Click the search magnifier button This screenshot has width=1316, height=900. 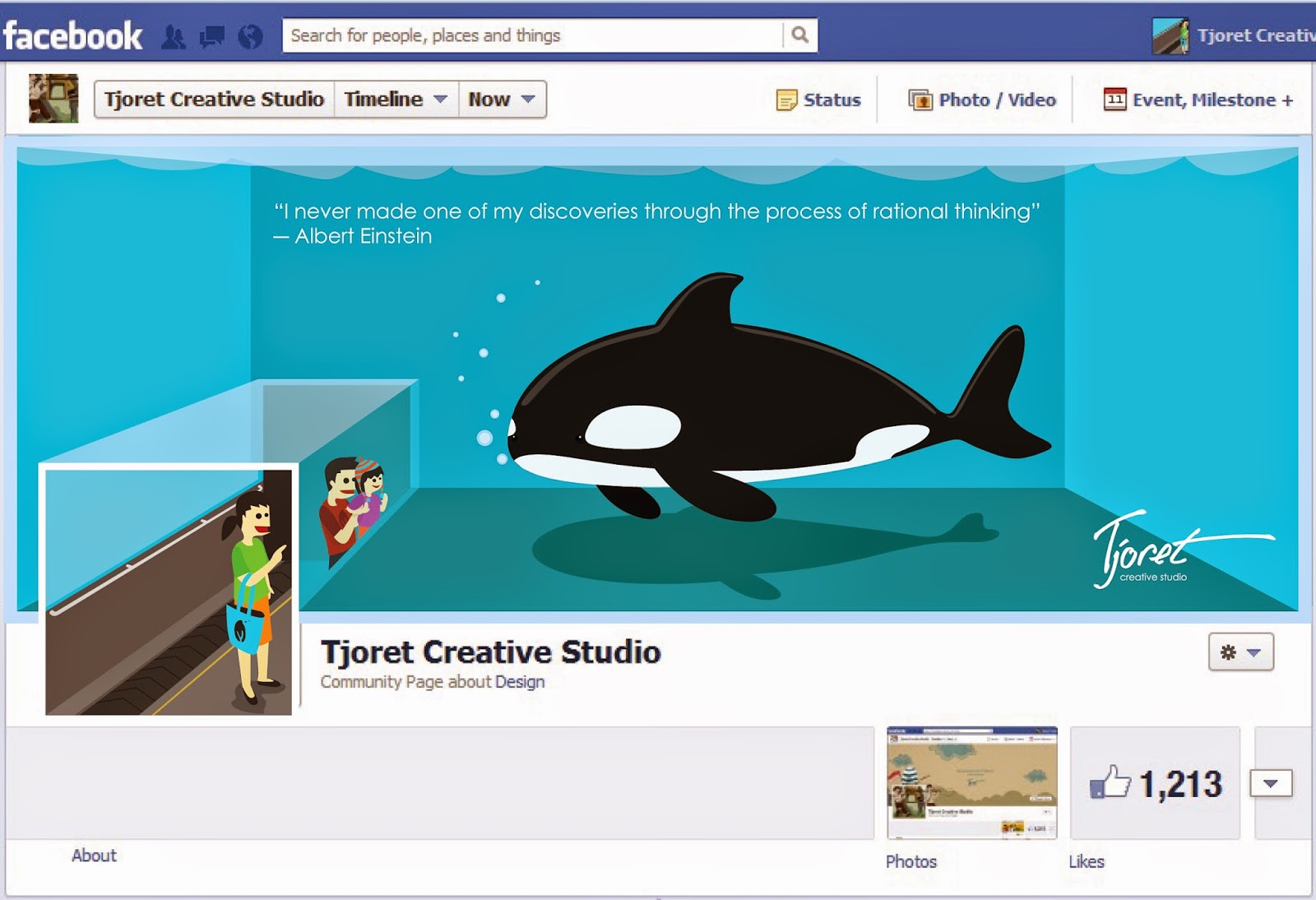pos(799,35)
